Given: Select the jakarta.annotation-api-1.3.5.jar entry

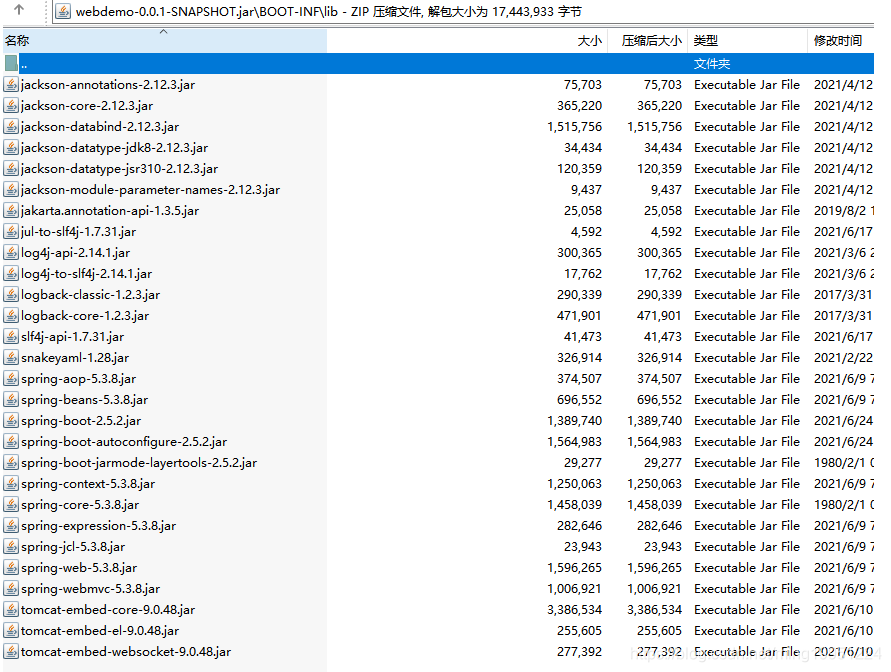Looking at the screenshot, I should point(110,211).
